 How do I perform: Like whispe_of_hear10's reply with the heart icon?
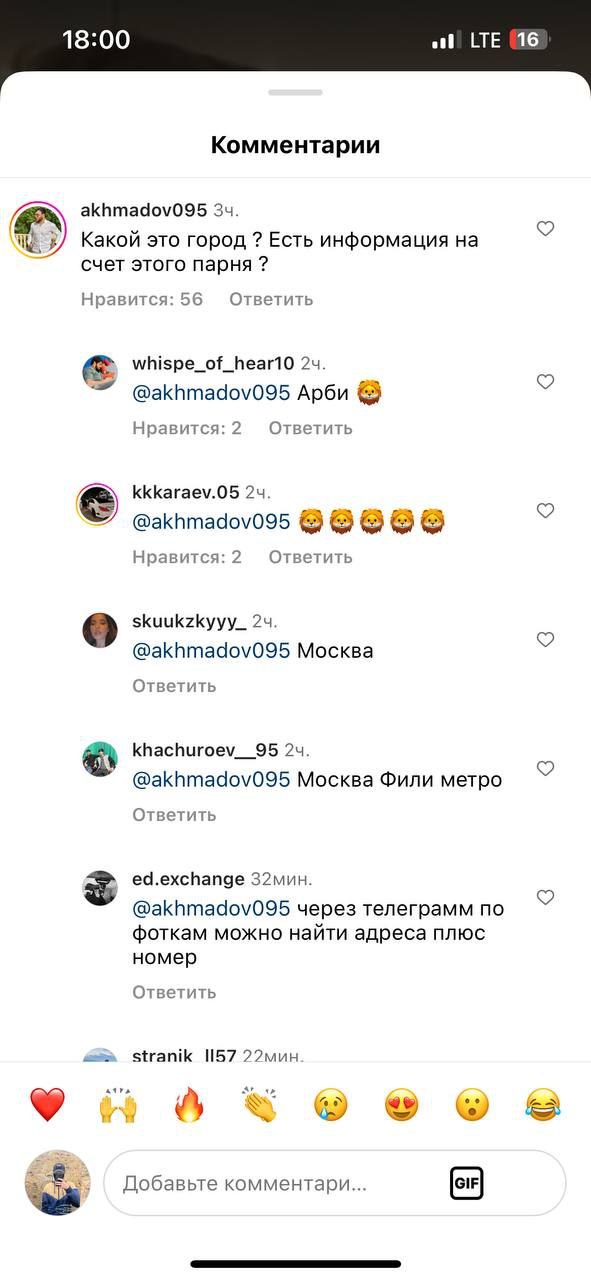click(x=545, y=382)
